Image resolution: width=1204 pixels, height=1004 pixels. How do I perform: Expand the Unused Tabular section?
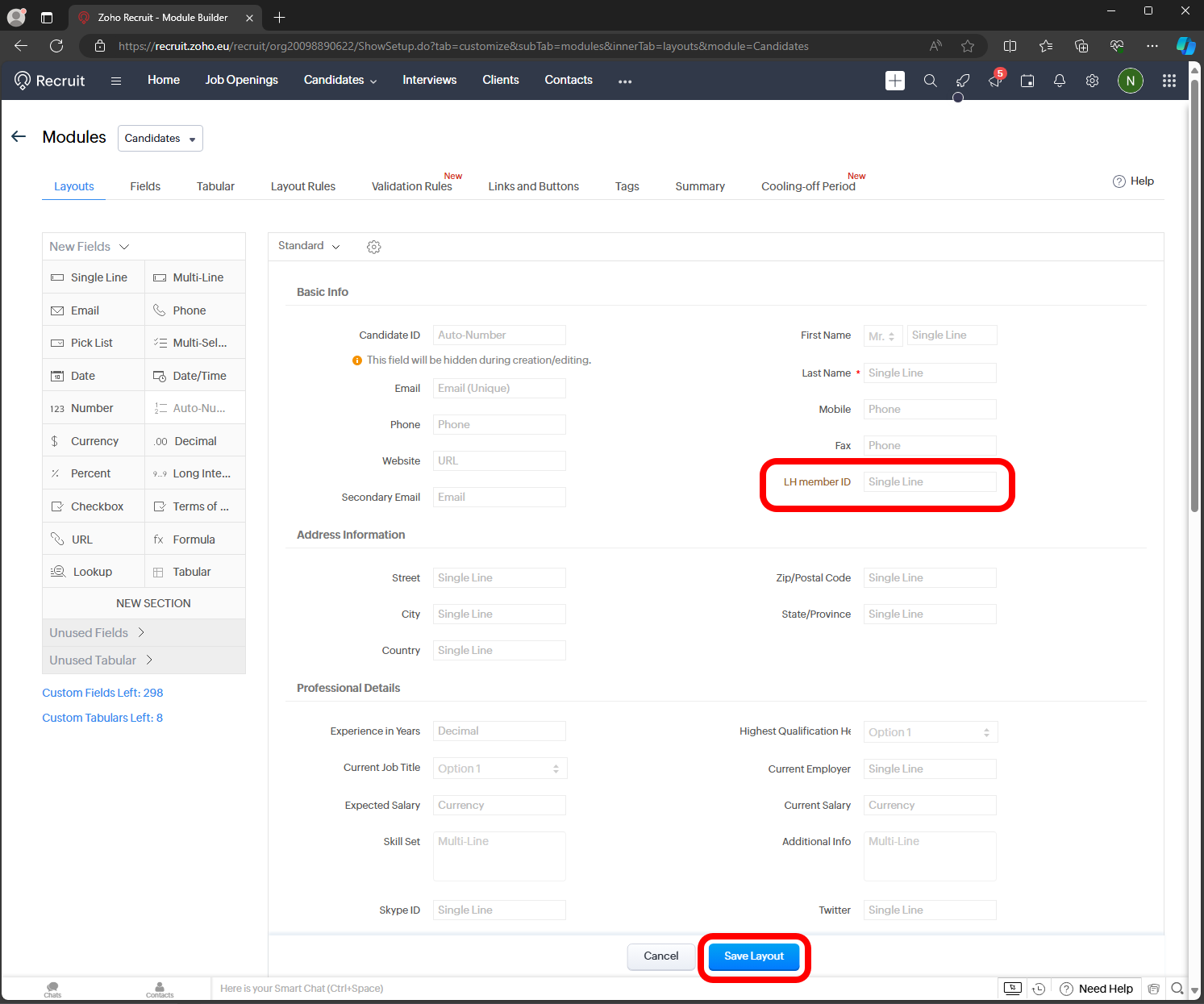(x=101, y=660)
